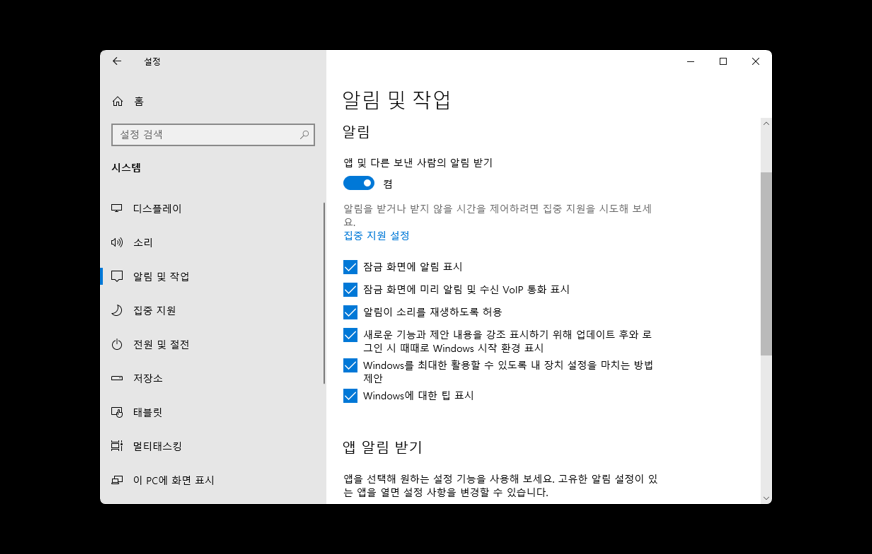Viewport: 872px width, 554px height.
Task: Uncheck Windows 시작 환경 표시 checkbox
Action: [350, 335]
